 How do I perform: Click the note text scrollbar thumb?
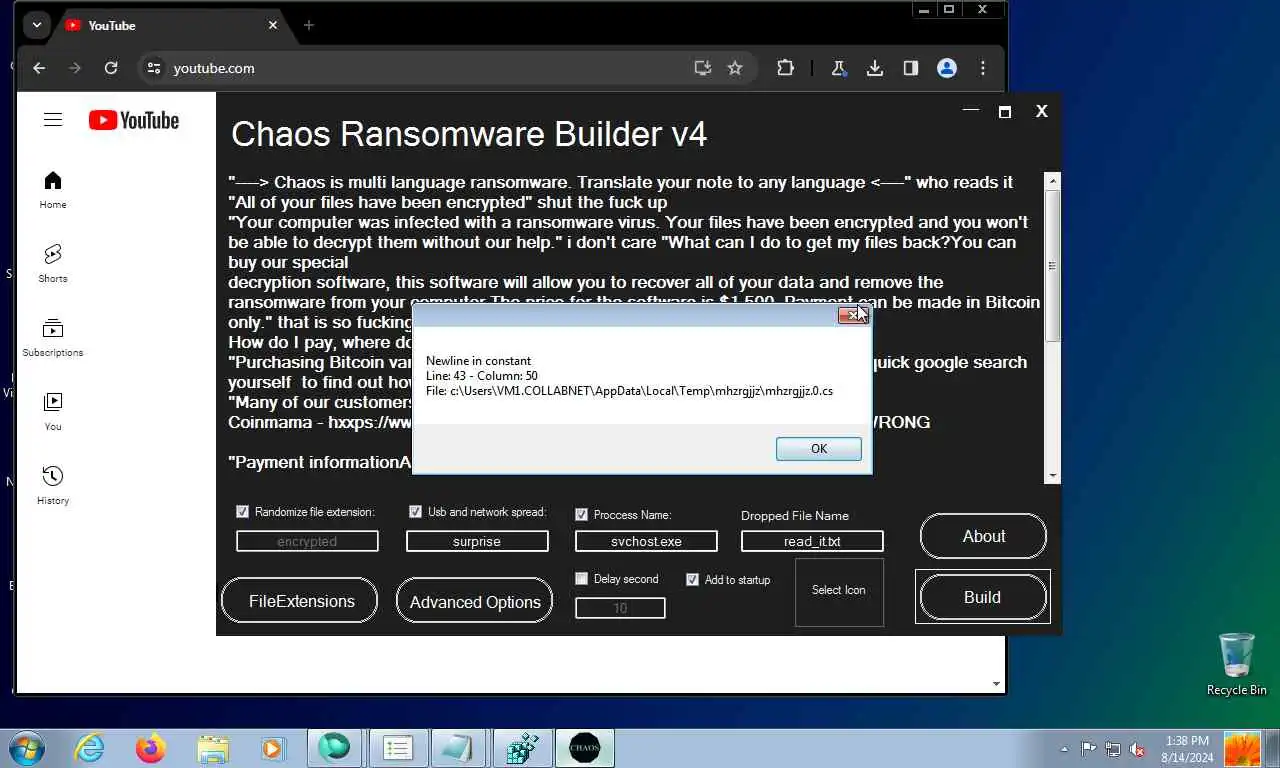click(1052, 265)
